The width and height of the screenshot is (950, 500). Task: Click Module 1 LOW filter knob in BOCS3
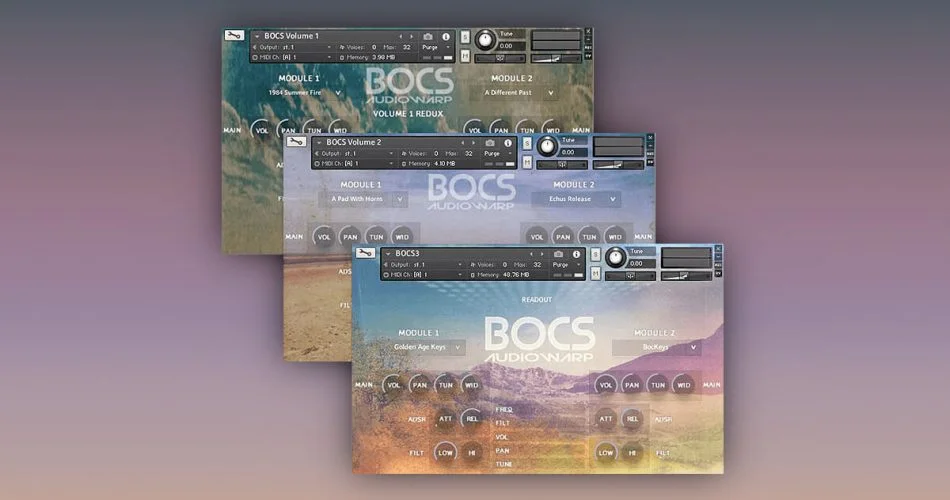[445, 453]
